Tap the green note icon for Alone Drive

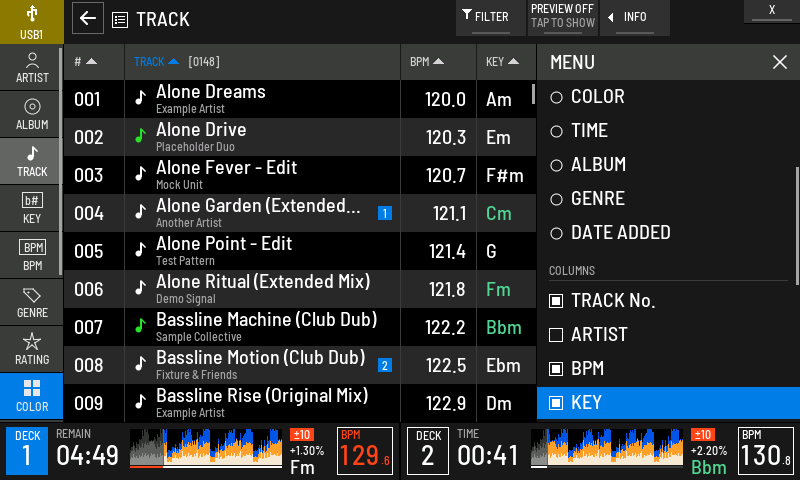coord(140,136)
